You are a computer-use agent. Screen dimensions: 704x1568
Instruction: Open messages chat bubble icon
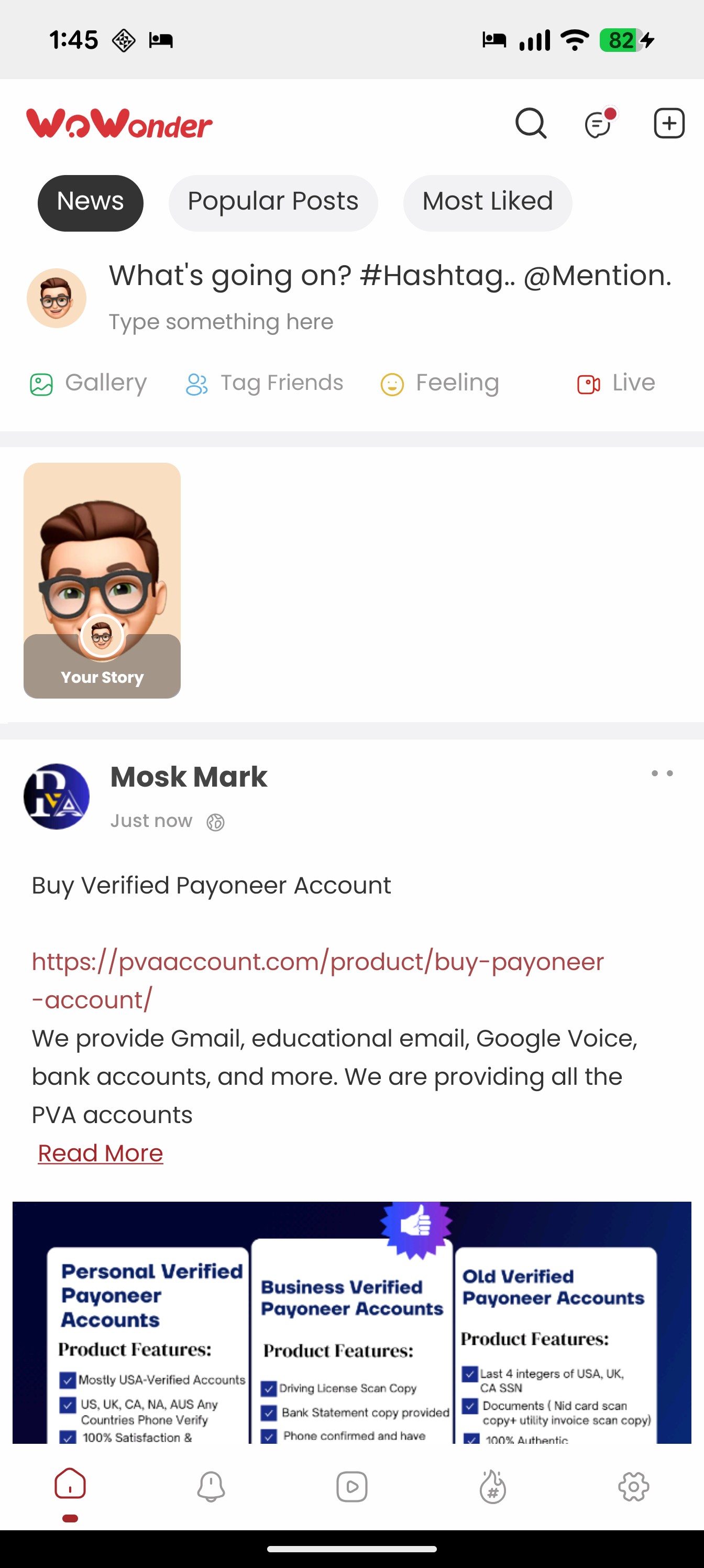[599, 124]
